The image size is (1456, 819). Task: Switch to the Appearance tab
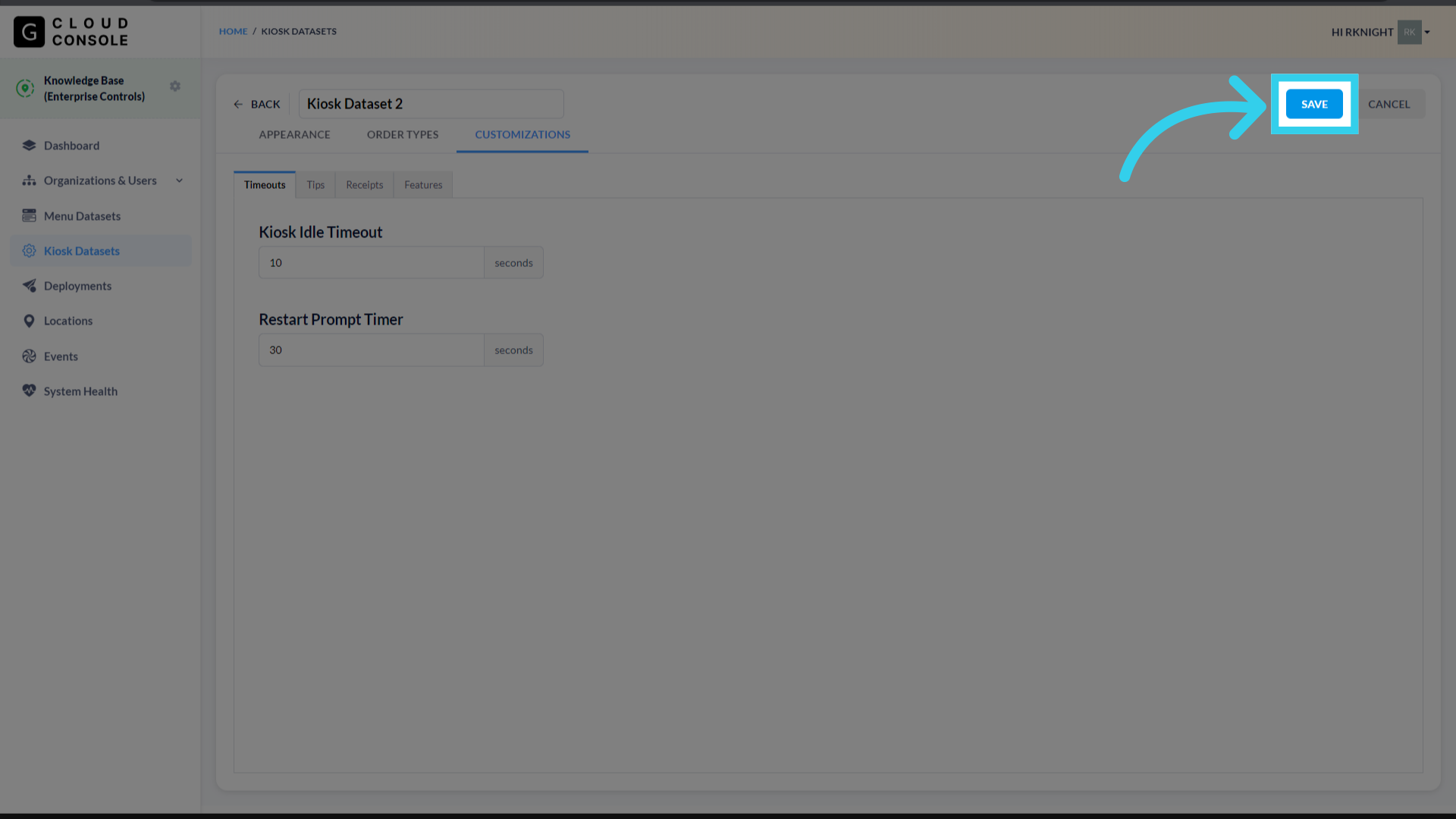tap(294, 135)
